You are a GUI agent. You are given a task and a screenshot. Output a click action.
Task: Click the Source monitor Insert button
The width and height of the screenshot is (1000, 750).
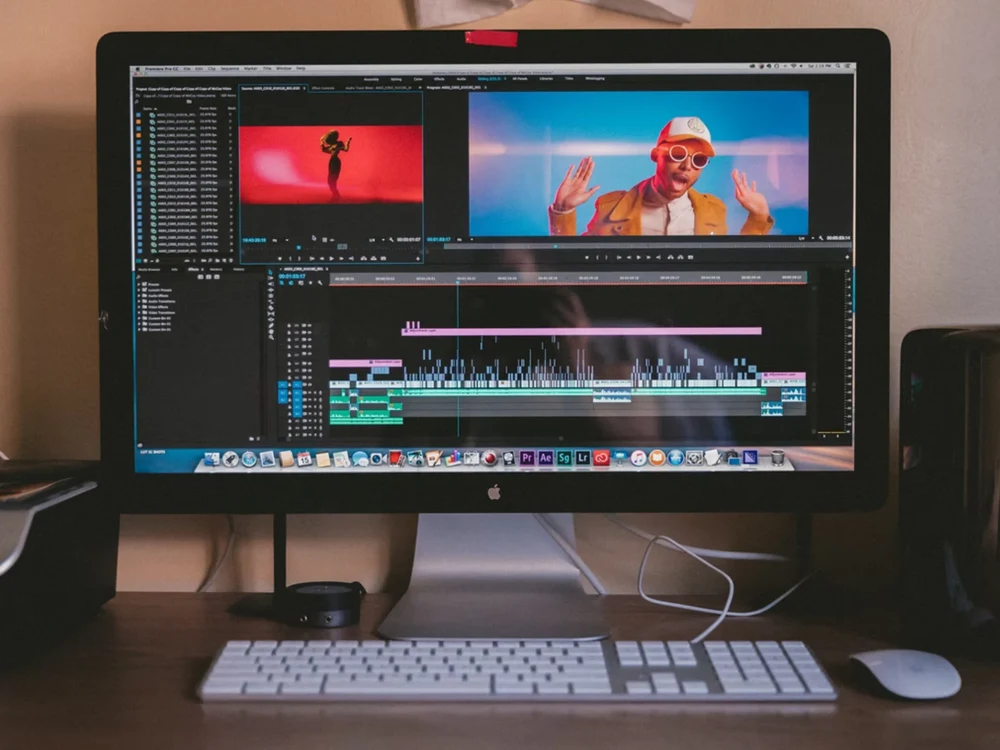click(x=364, y=258)
